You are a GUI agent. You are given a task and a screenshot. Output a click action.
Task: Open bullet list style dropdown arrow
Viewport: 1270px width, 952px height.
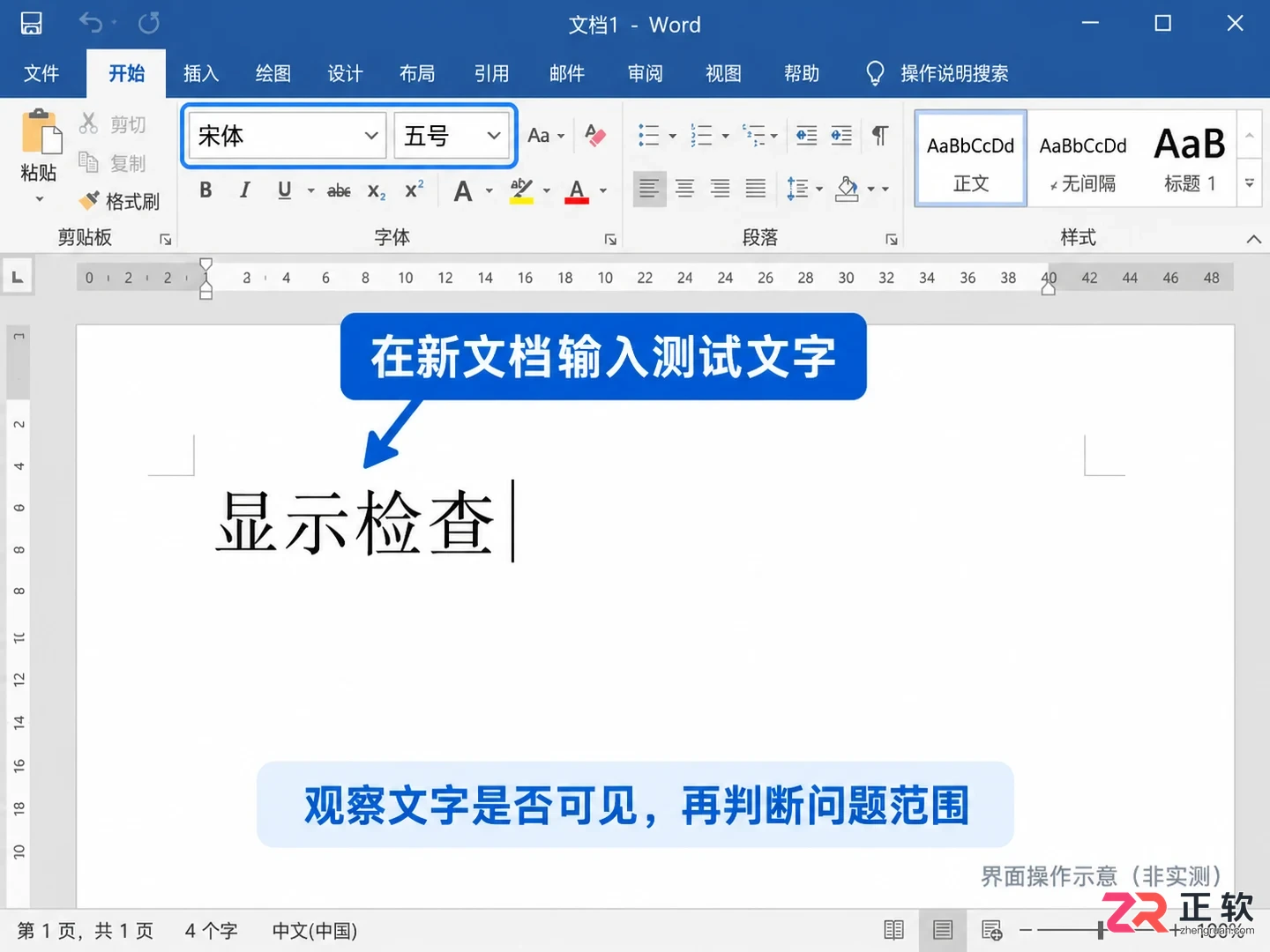[673, 136]
